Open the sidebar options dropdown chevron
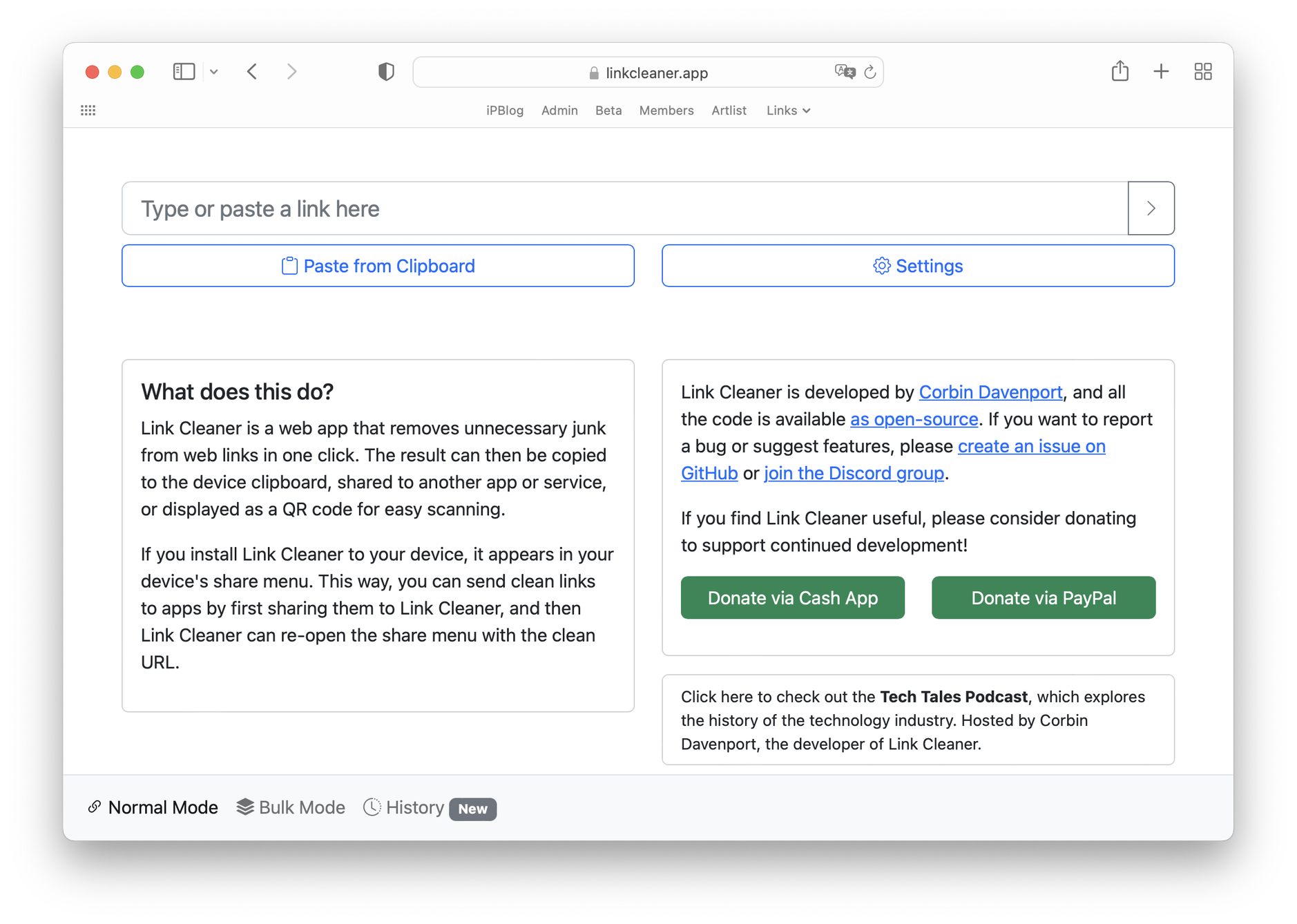 click(214, 72)
